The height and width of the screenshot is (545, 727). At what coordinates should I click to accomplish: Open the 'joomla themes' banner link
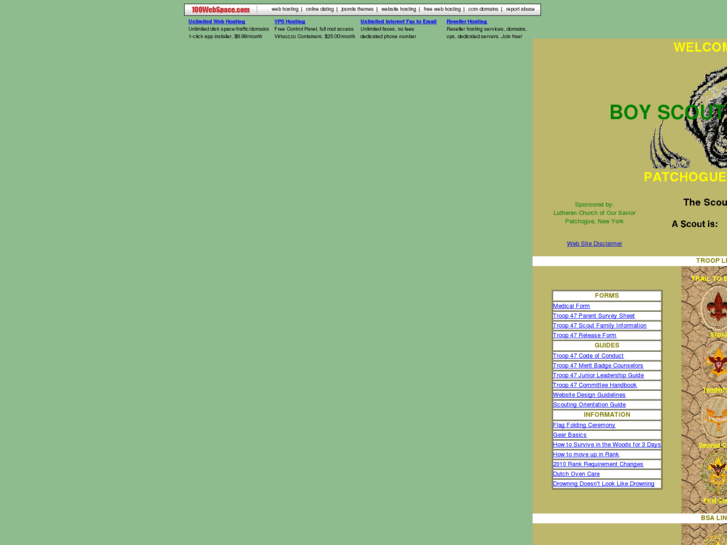(357, 9)
